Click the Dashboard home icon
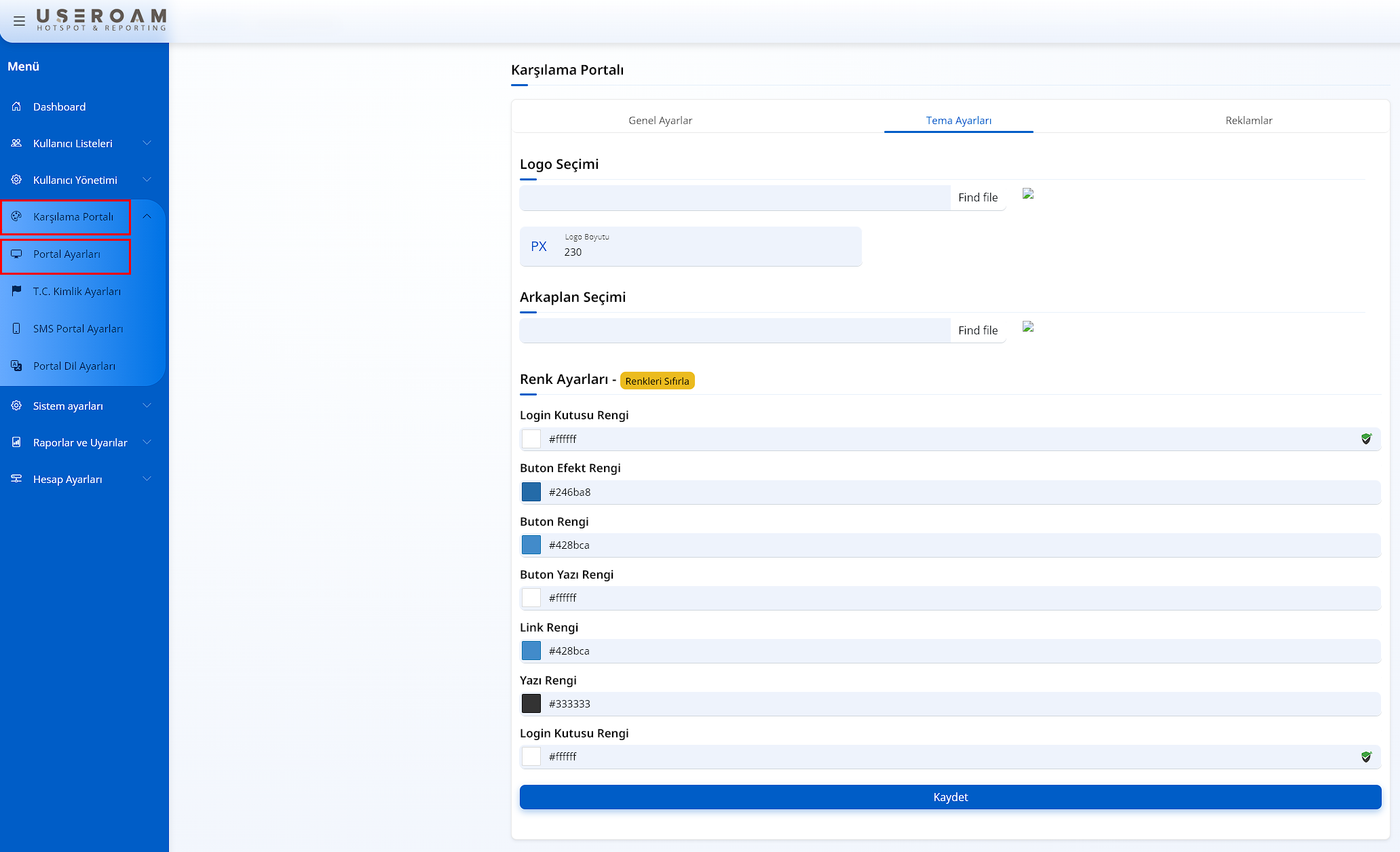This screenshot has height=852, width=1400. [x=16, y=106]
